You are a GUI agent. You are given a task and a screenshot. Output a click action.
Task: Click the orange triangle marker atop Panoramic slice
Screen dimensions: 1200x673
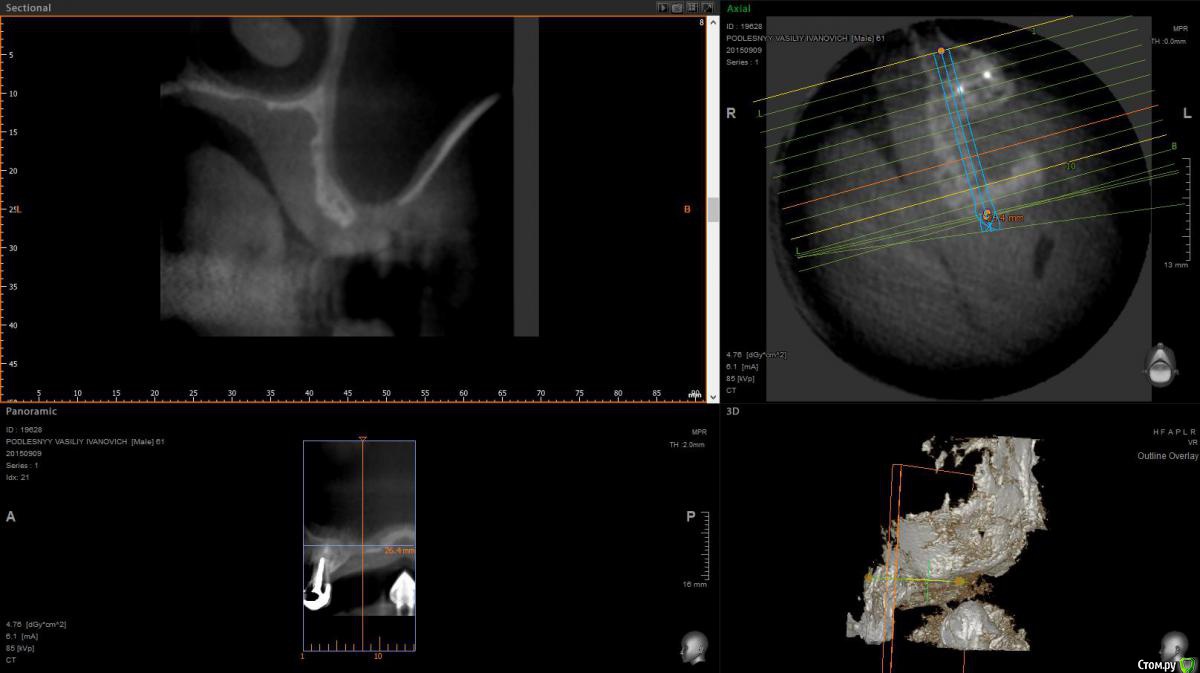click(363, 438)
